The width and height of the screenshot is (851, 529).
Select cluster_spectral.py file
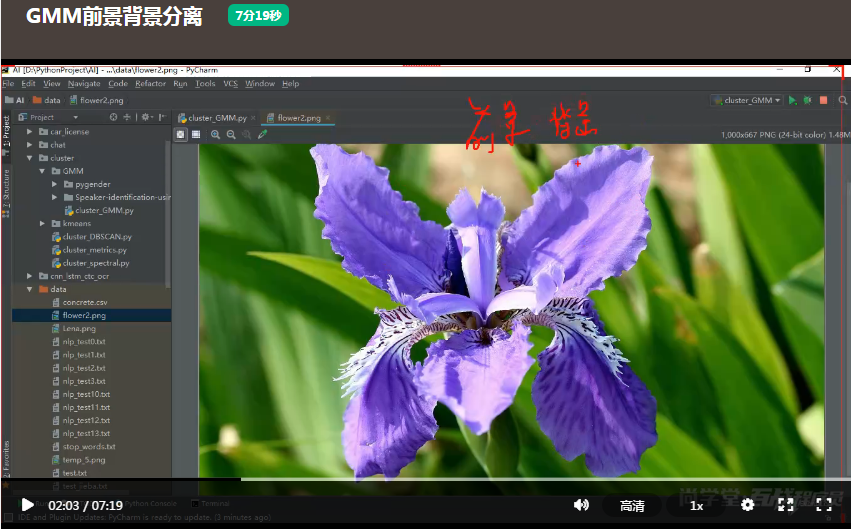91,263
